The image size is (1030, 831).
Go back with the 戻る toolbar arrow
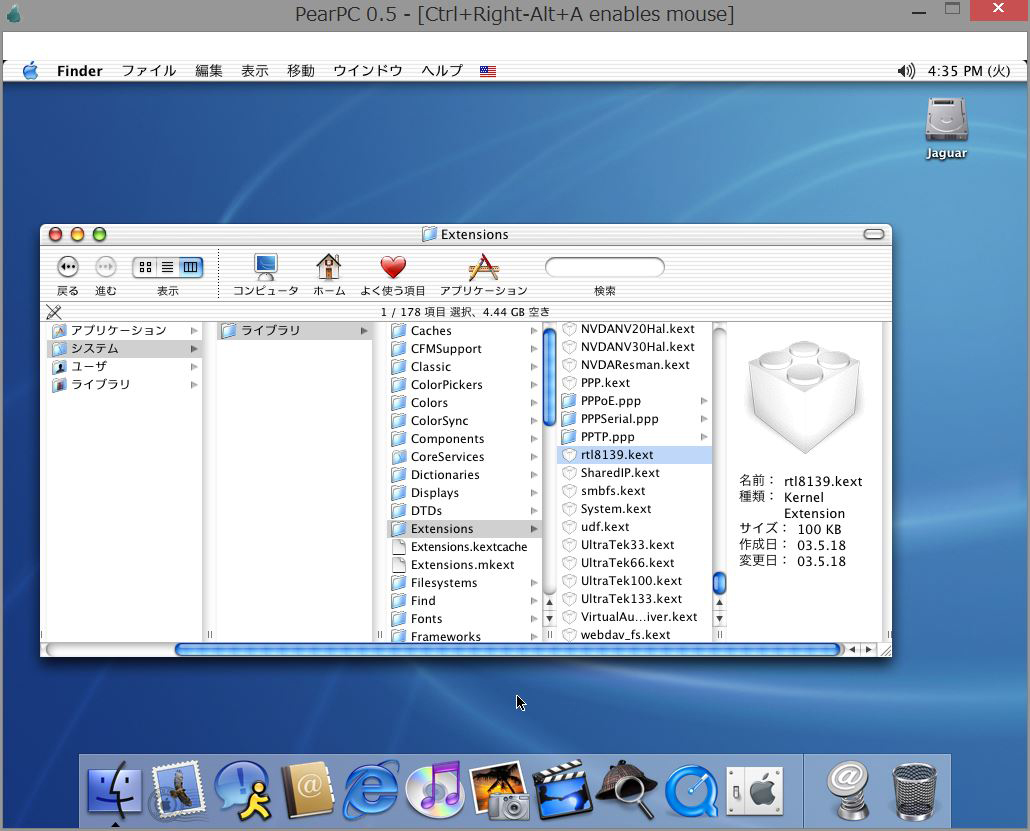(x=68, y=267)
